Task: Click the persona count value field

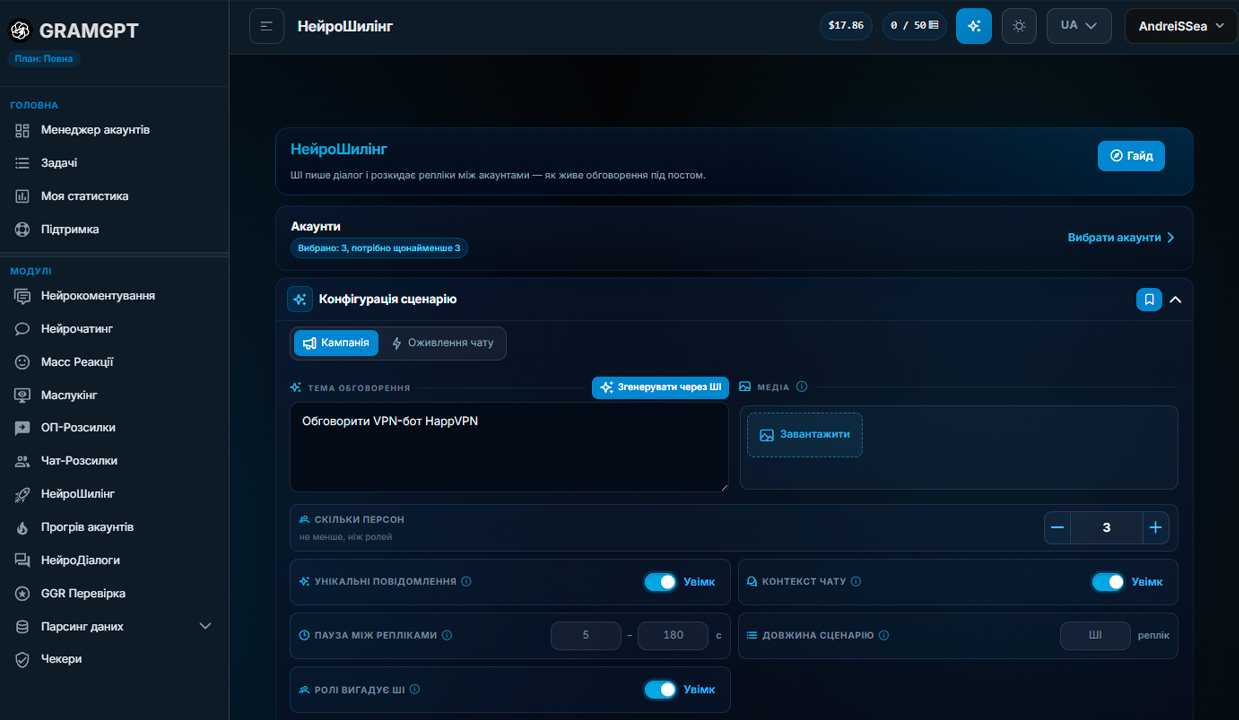Action: (1107, 527)
